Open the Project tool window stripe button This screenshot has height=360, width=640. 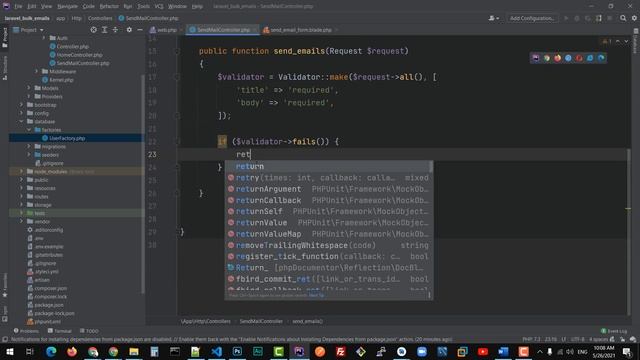[4, 38]
